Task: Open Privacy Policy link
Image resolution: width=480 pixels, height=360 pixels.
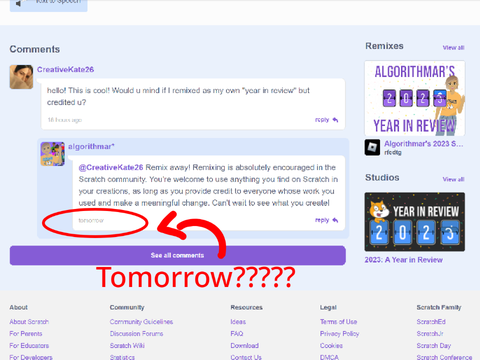Action: [x=339, y=334]
